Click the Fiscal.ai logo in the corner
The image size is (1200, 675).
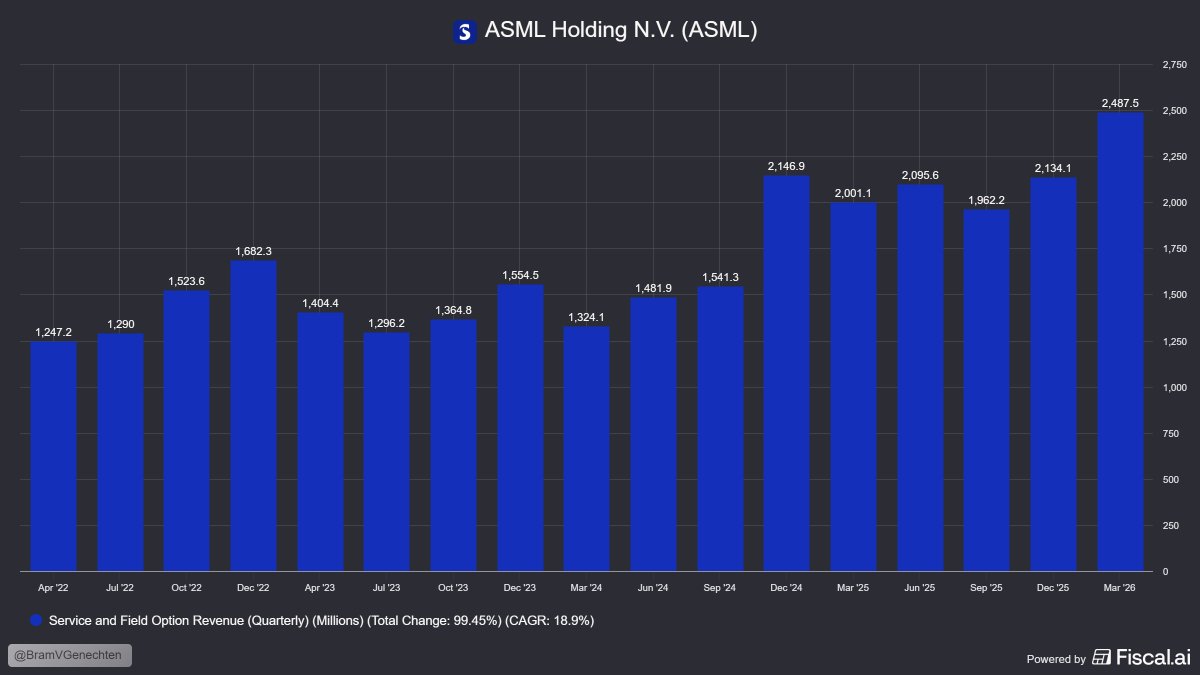1141,658
